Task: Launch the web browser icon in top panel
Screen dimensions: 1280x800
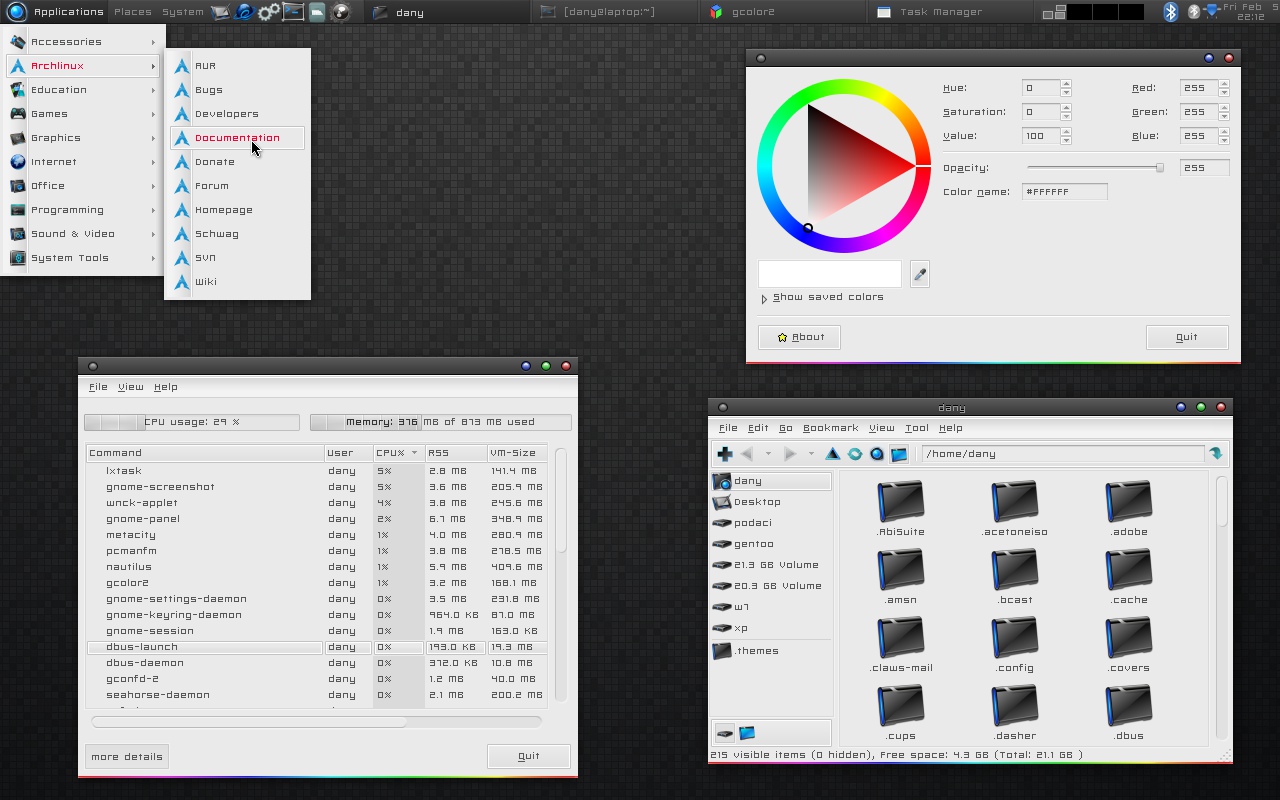Action: [x=244, y=12]
